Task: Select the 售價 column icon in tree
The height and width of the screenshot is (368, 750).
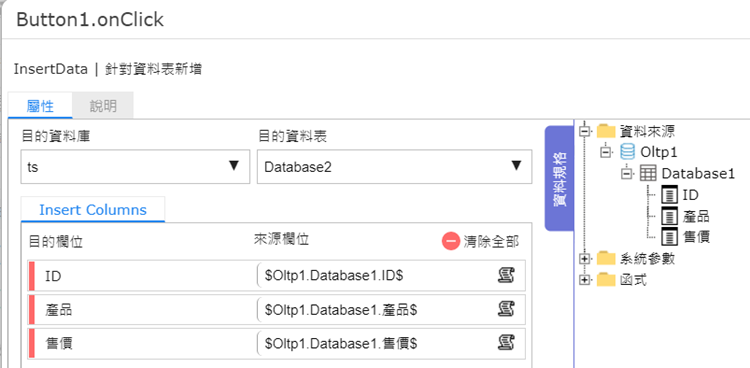Action: point(669,236)
